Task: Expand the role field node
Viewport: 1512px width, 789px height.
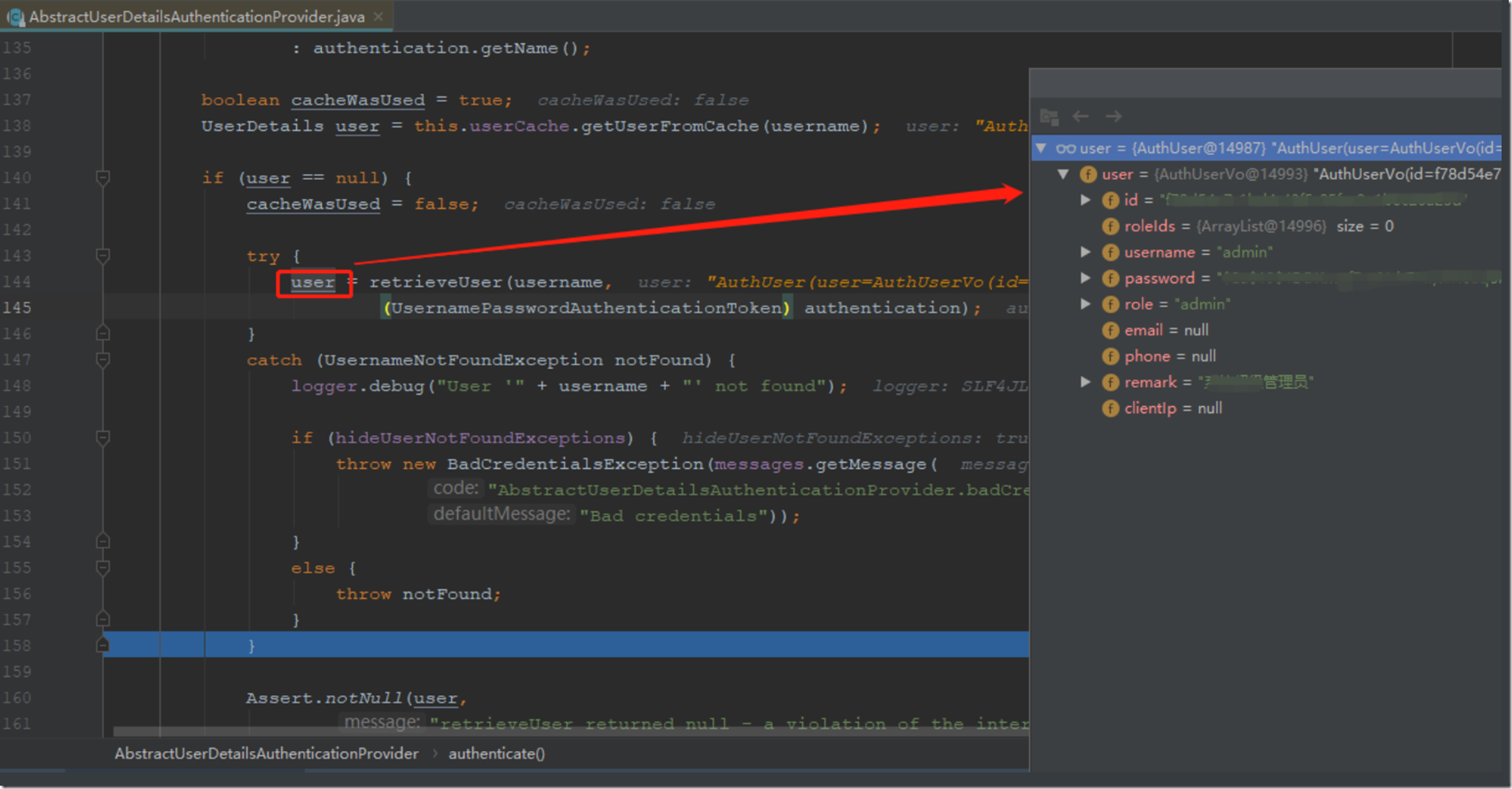Action: [x=1086, y=304]
